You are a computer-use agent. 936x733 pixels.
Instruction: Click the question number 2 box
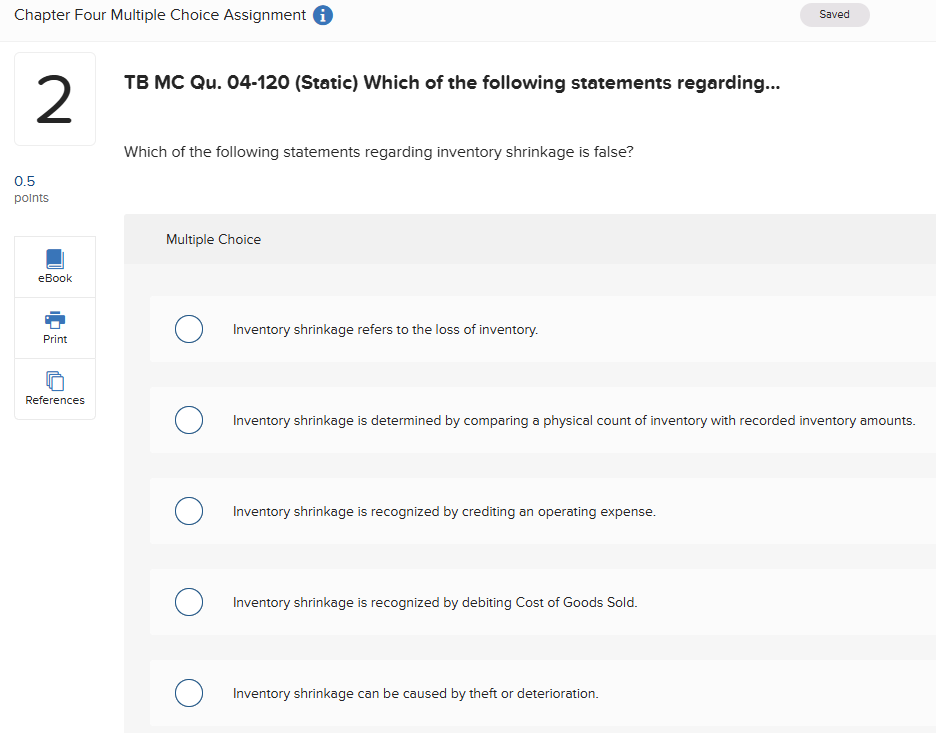coord(54,97)
